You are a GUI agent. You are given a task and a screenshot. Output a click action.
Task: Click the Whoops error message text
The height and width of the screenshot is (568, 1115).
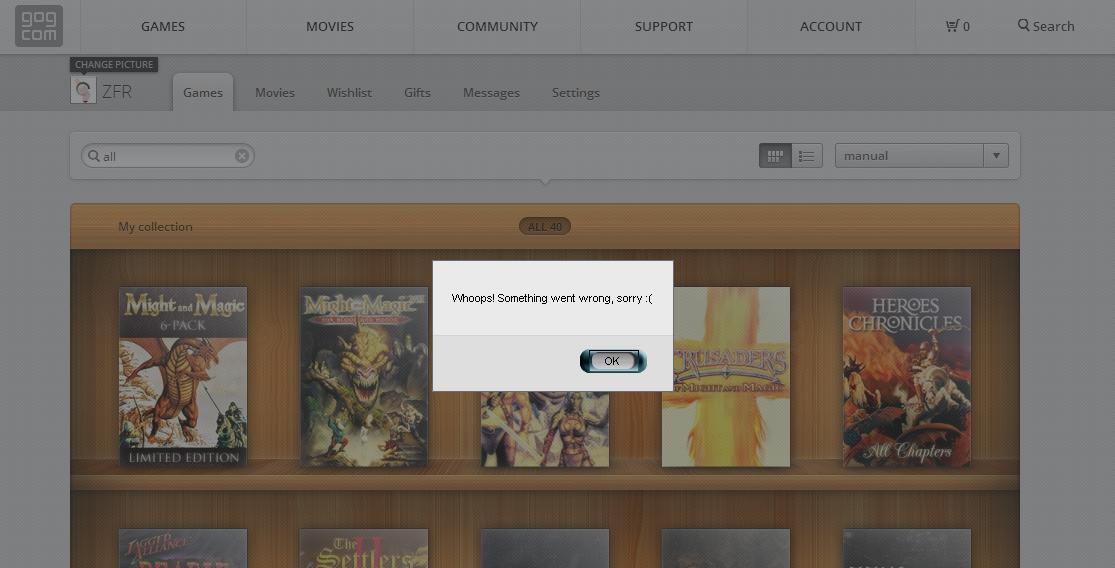[x=552, y=299]
